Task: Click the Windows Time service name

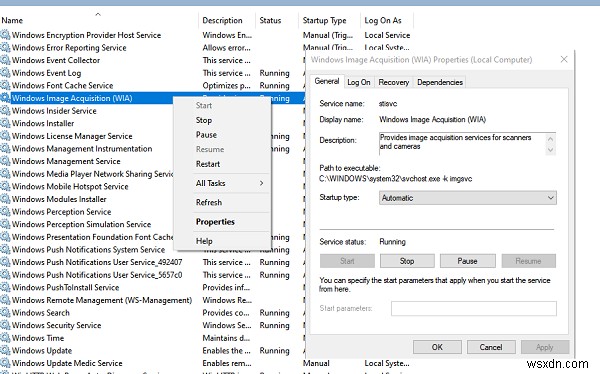Action: [38, 338]
